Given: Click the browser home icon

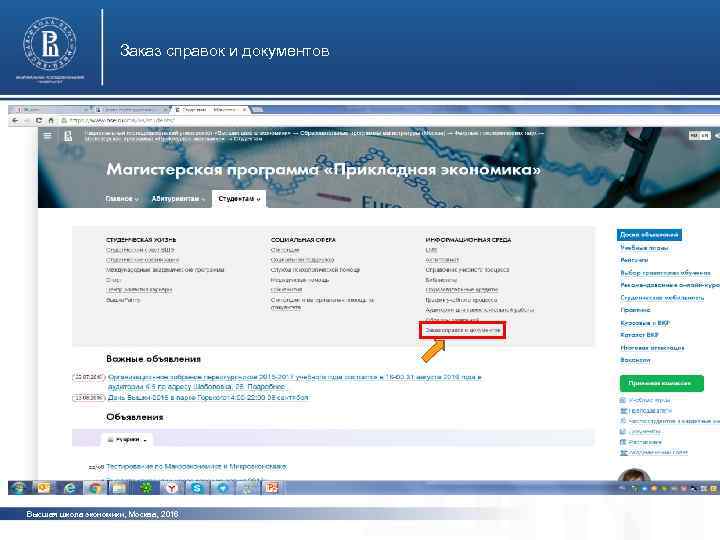Looking at the screenshot, I should pos(51,120).
